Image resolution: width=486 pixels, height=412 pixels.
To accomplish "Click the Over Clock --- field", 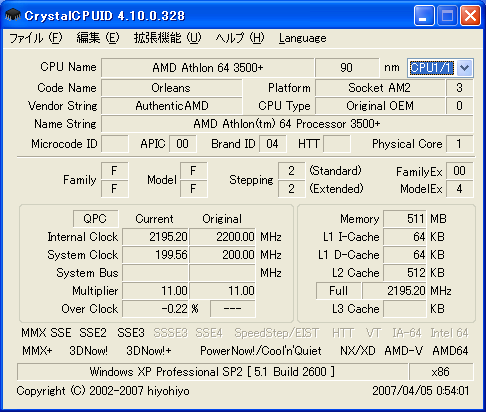I will tap(233, 309).
